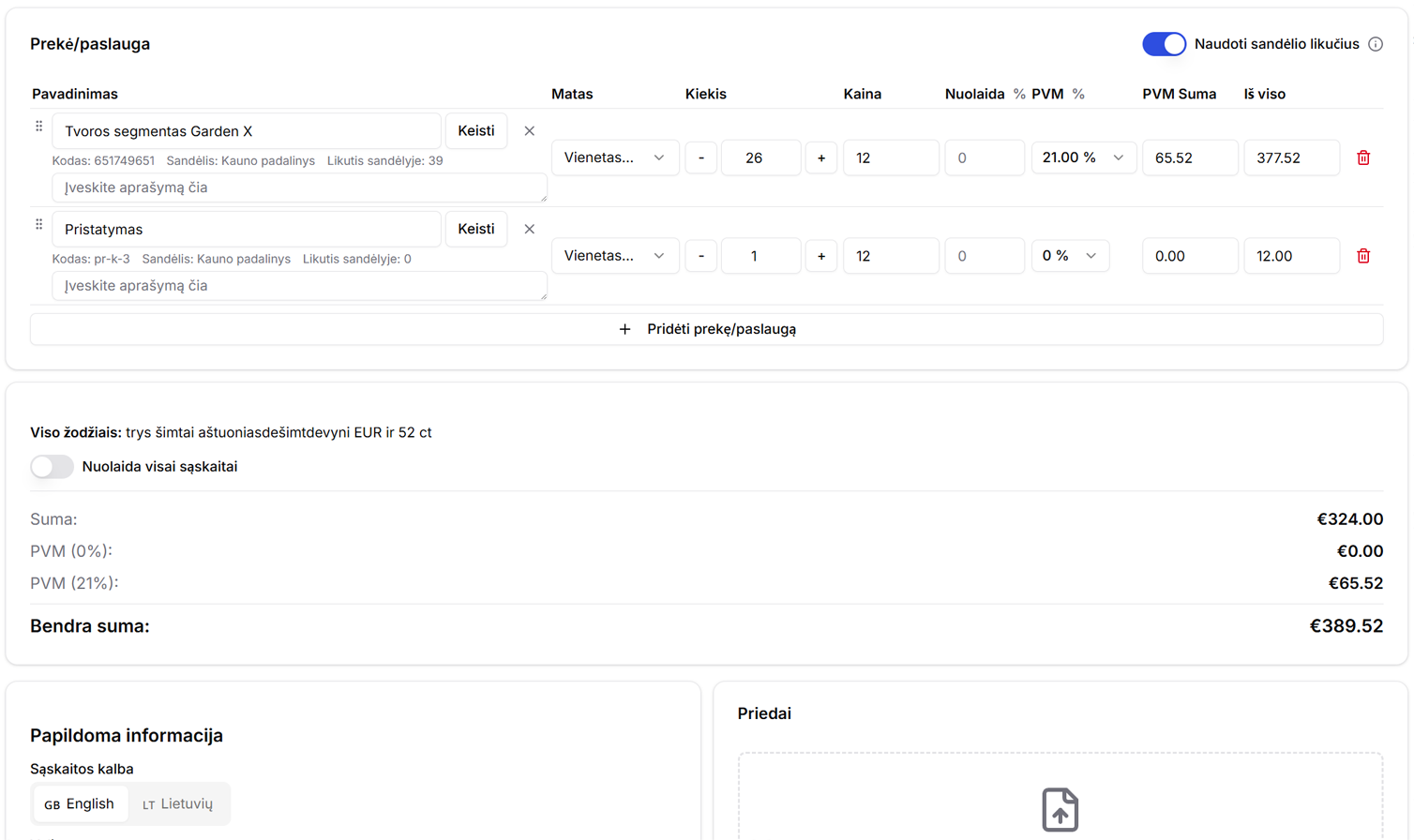Switch invoice language to English
This screenshot has width=1414, height=840.
(81, 804)
